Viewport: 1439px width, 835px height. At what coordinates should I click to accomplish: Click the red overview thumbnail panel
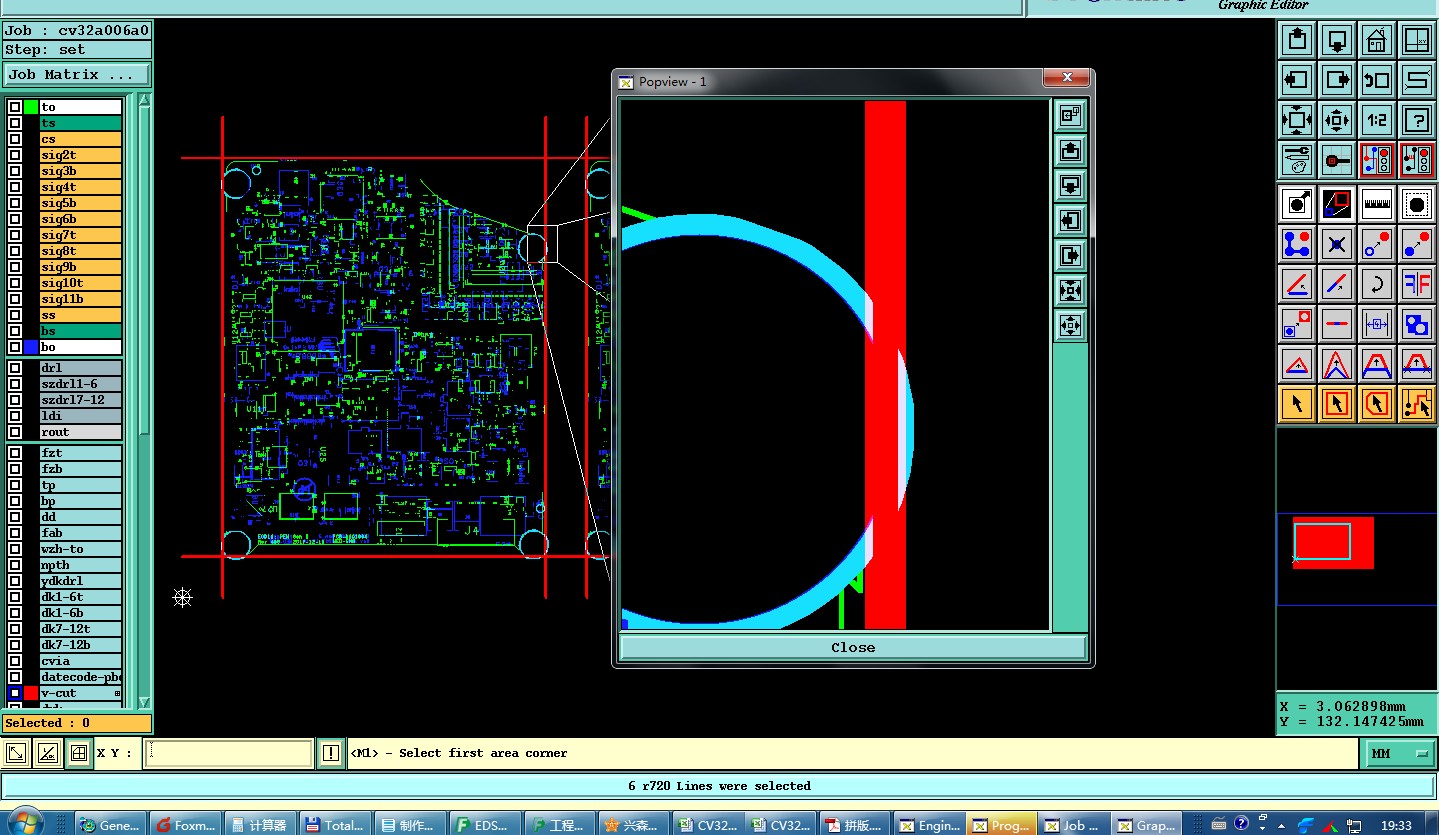[x=1333, y=542]
